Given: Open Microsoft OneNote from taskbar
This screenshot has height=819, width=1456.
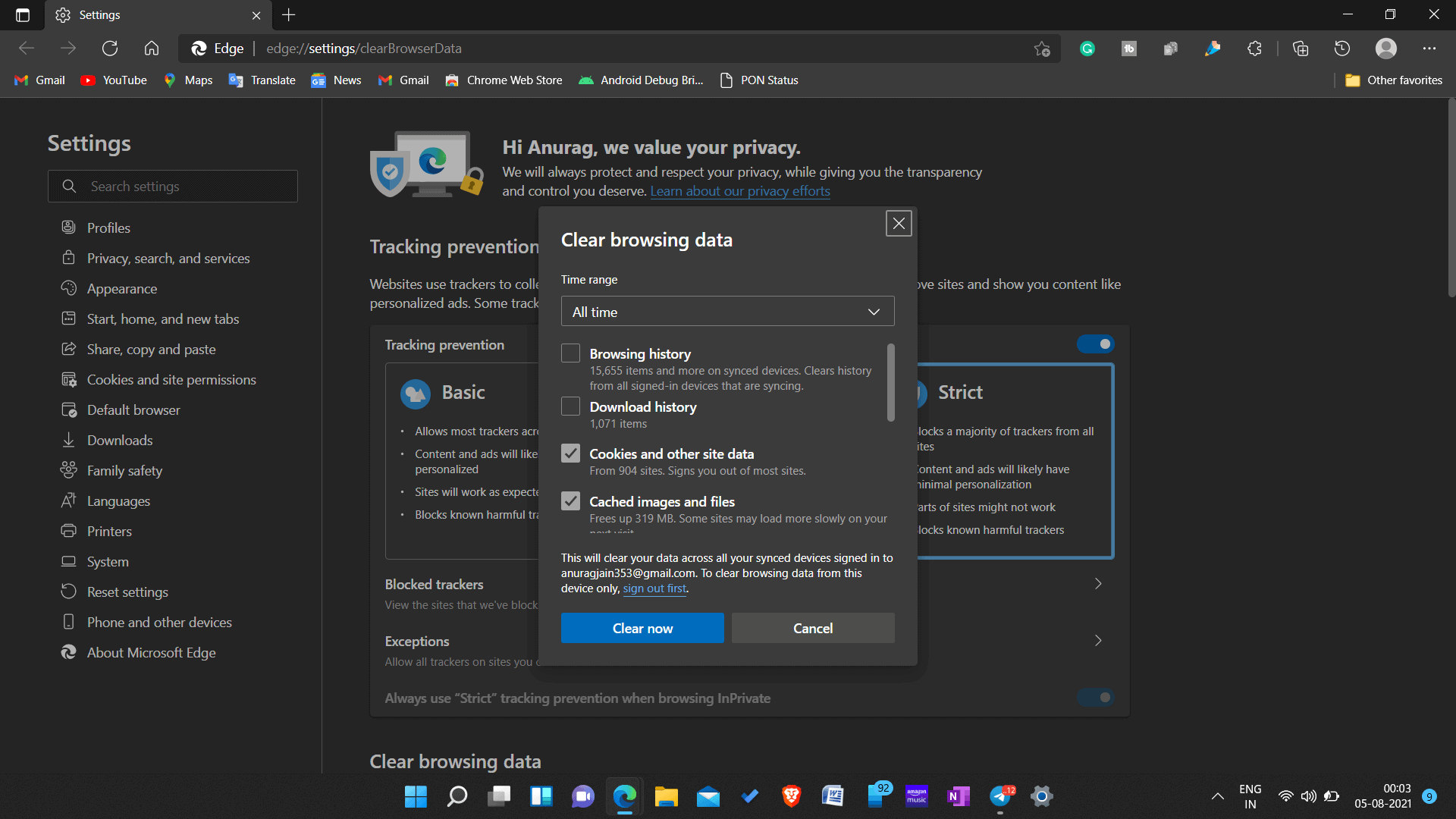Looking at the screenshot, I should point(958,795).
